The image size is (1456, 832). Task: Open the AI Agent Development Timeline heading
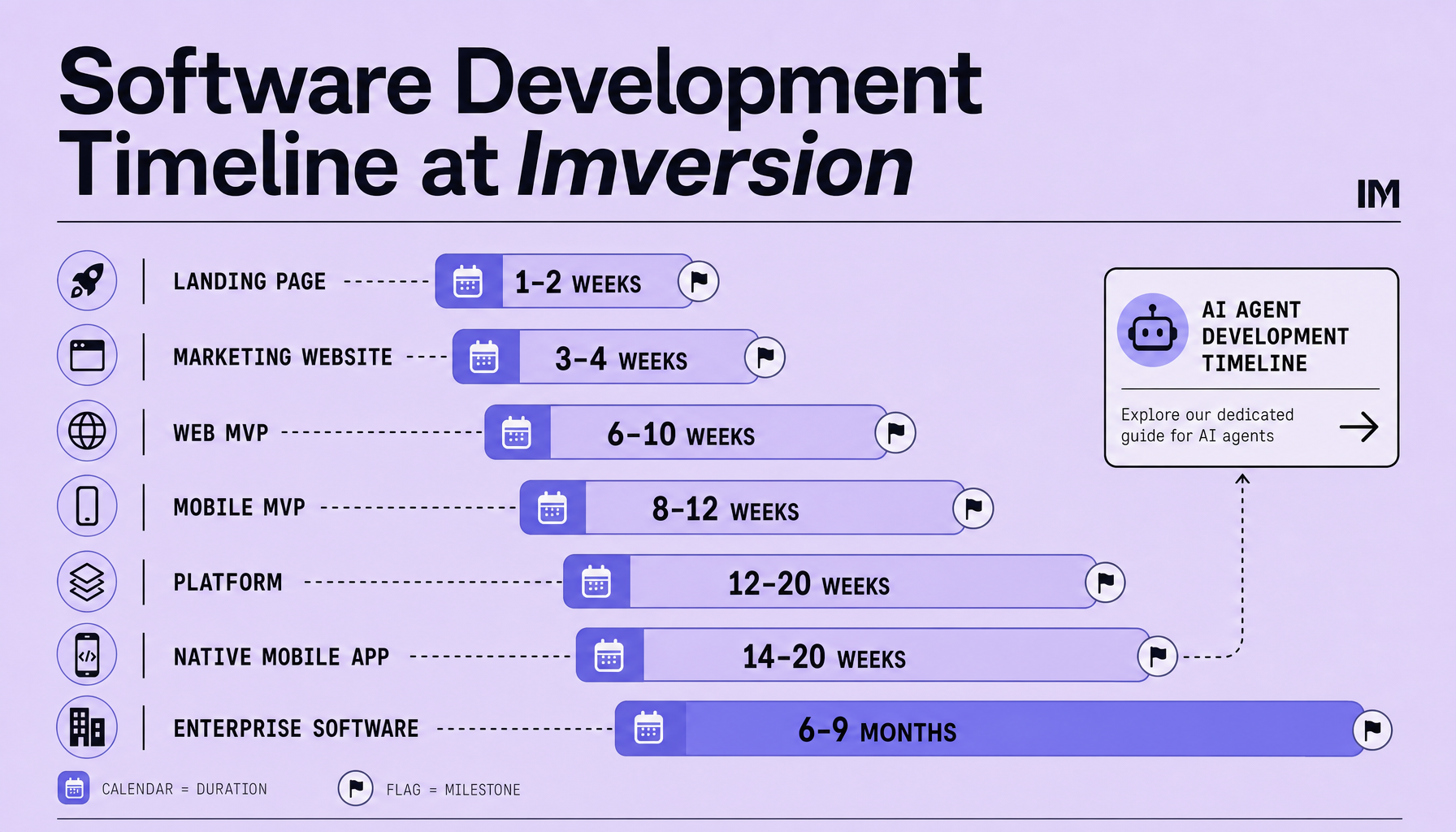(1276, 336)
